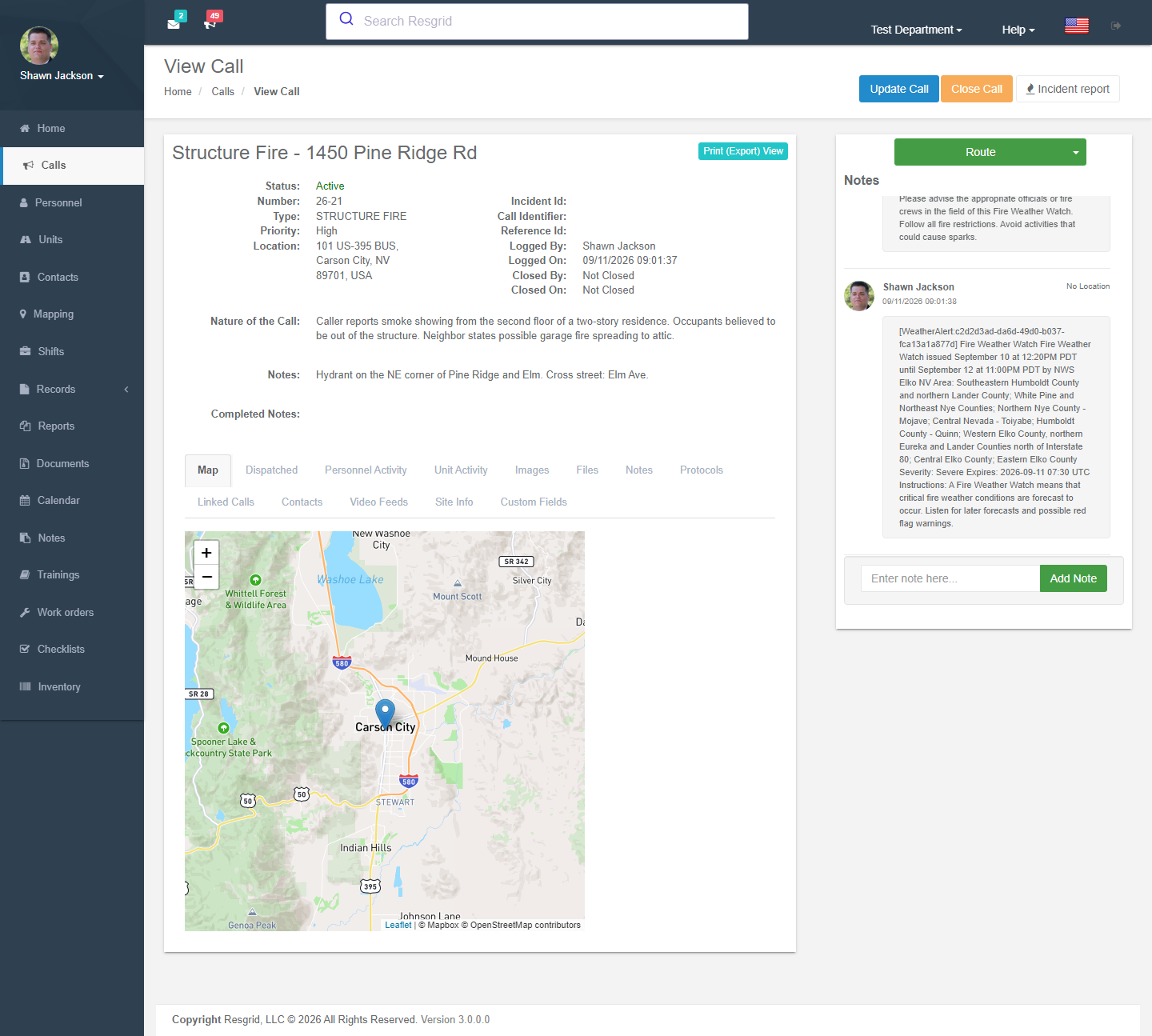This screenshot has height=1036, width=1152.
Task: Open the Images tab
Action: tap(532, 470)
